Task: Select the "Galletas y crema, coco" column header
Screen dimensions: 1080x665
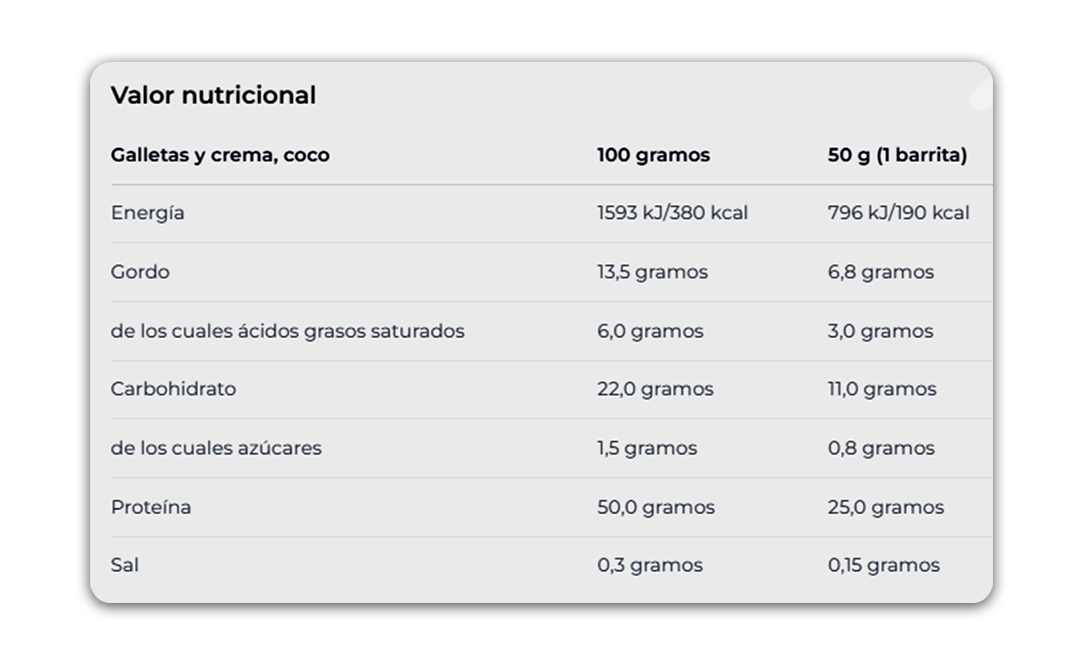Action: coord(220,155)
